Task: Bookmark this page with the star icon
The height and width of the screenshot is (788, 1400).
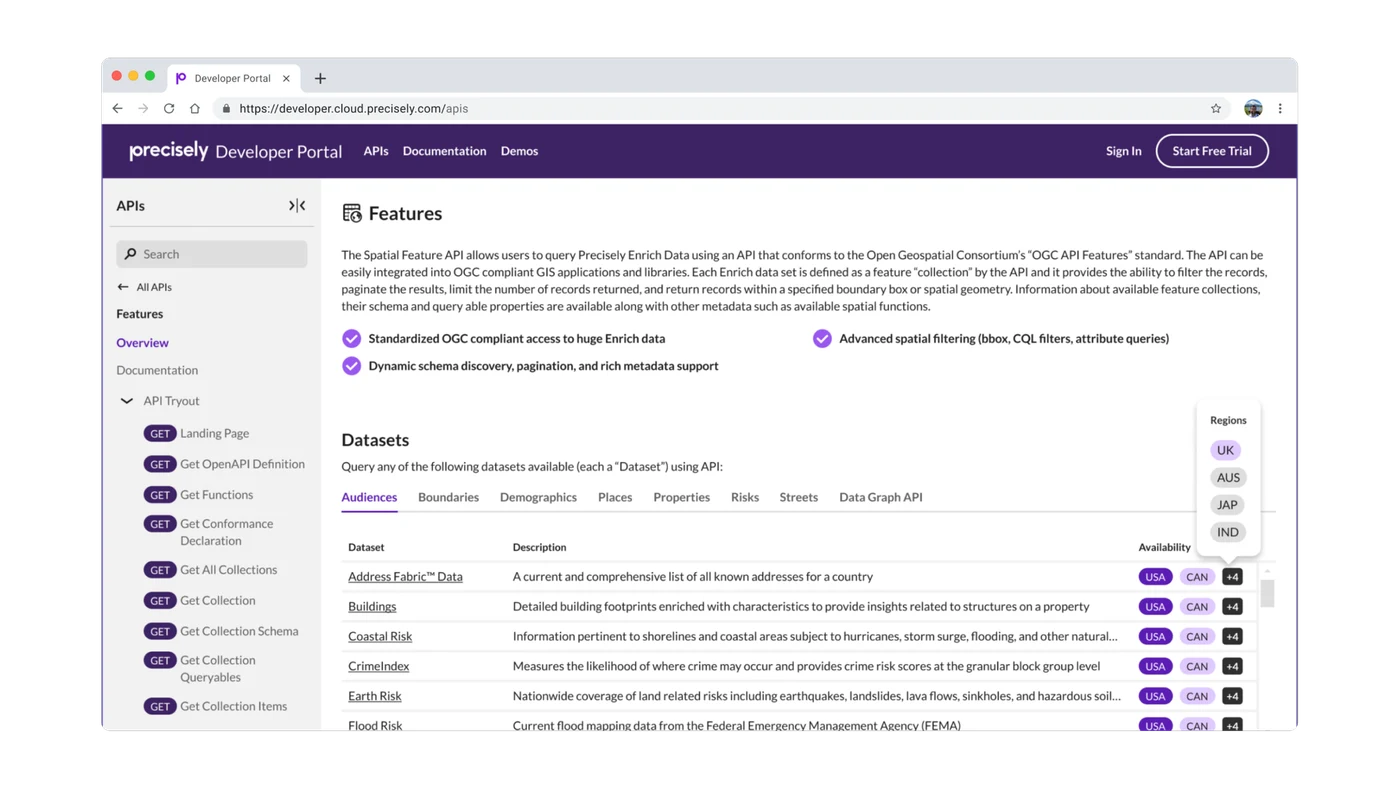Action: [x=1216, y=108]
